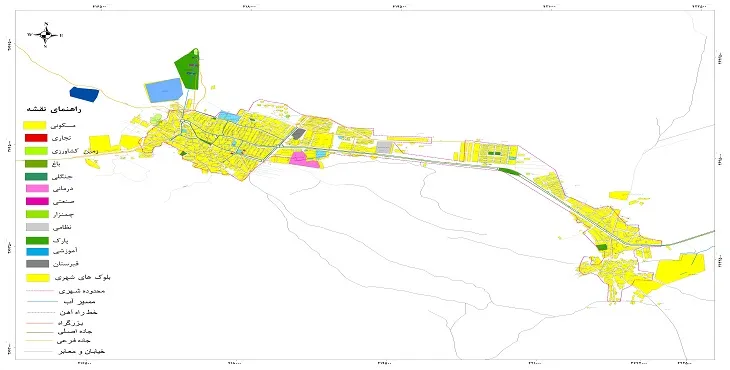Click the درمانی legend label
This screenshot has height=370, width=730.
point(63,189)
